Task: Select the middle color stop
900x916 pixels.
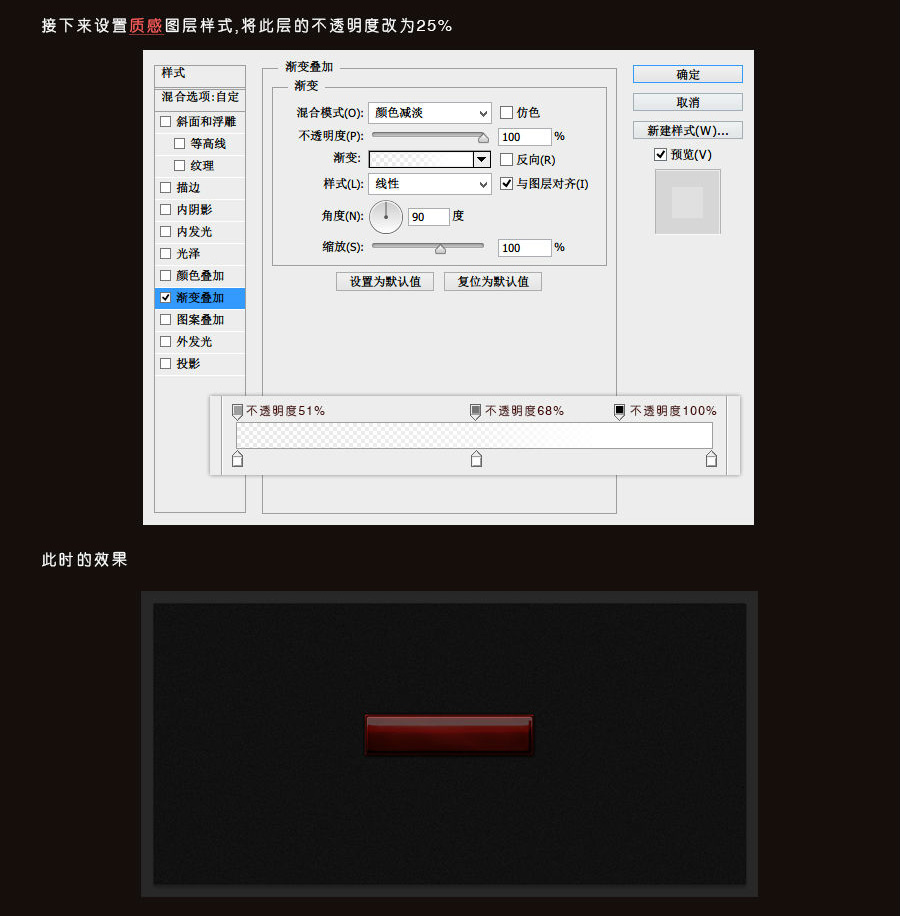Action: [x=477, y=459]
